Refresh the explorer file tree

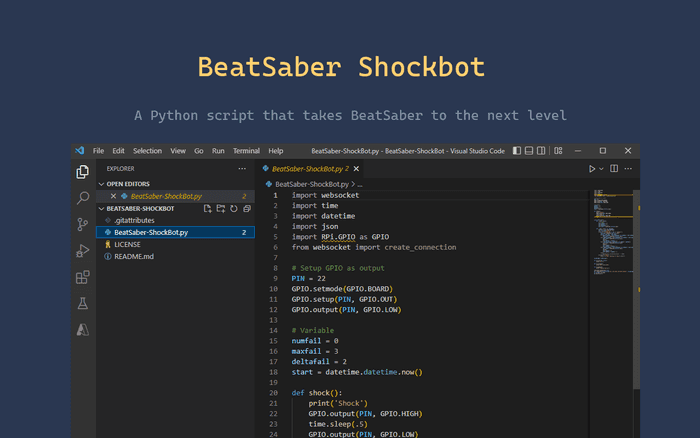[x=233, y=209]
